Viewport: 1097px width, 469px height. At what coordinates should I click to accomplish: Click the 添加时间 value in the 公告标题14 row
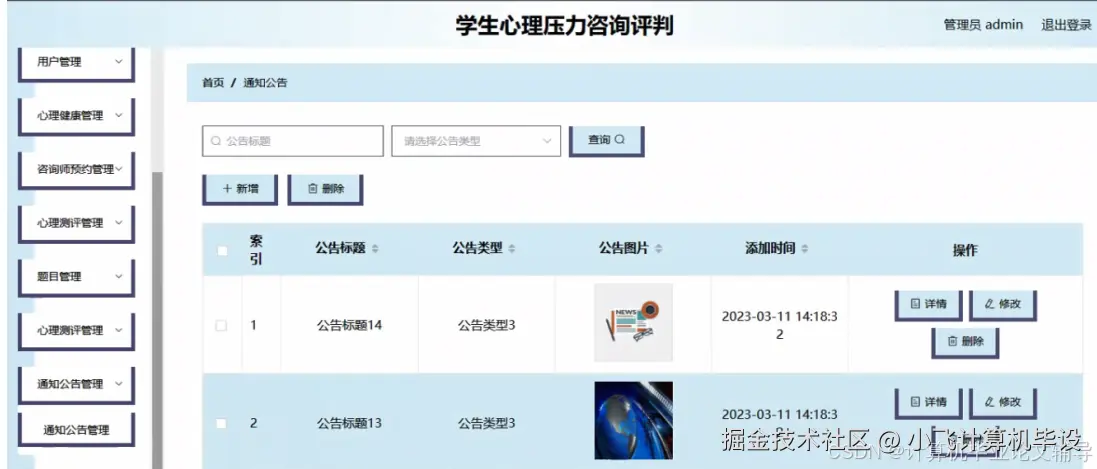(779, 326)
